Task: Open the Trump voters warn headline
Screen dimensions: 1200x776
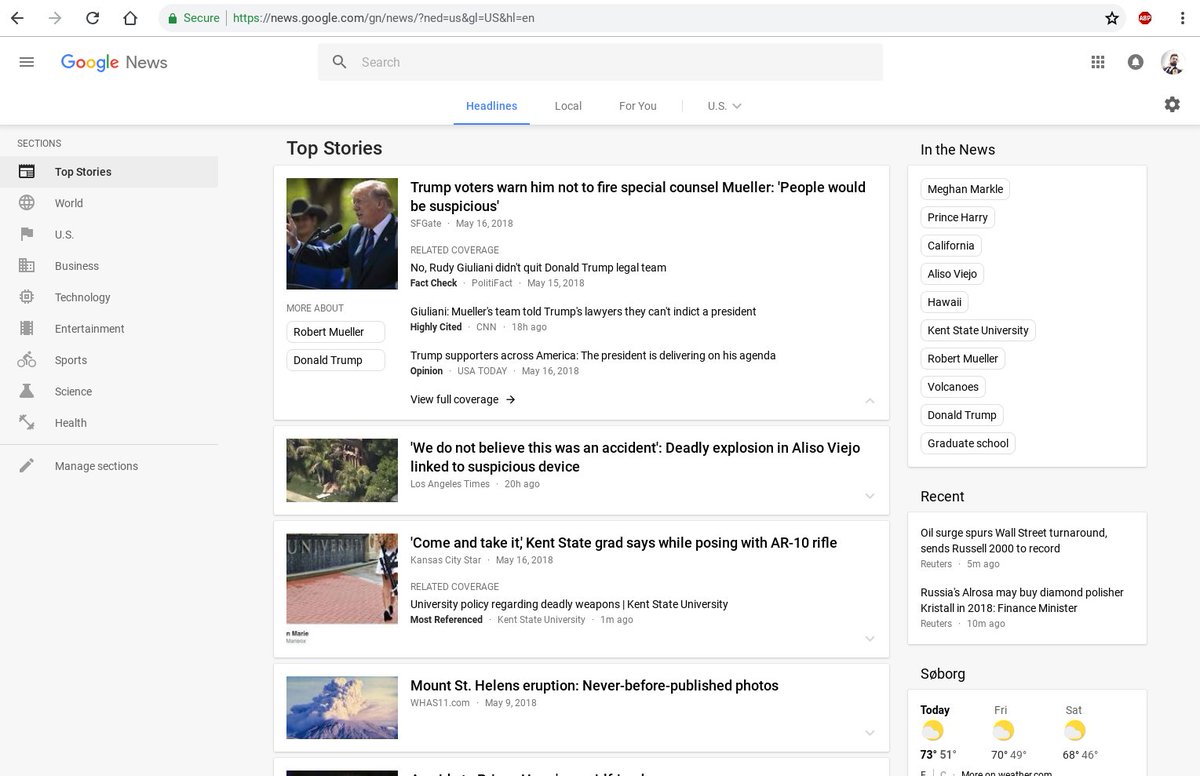Action: (x=638, y=196)
